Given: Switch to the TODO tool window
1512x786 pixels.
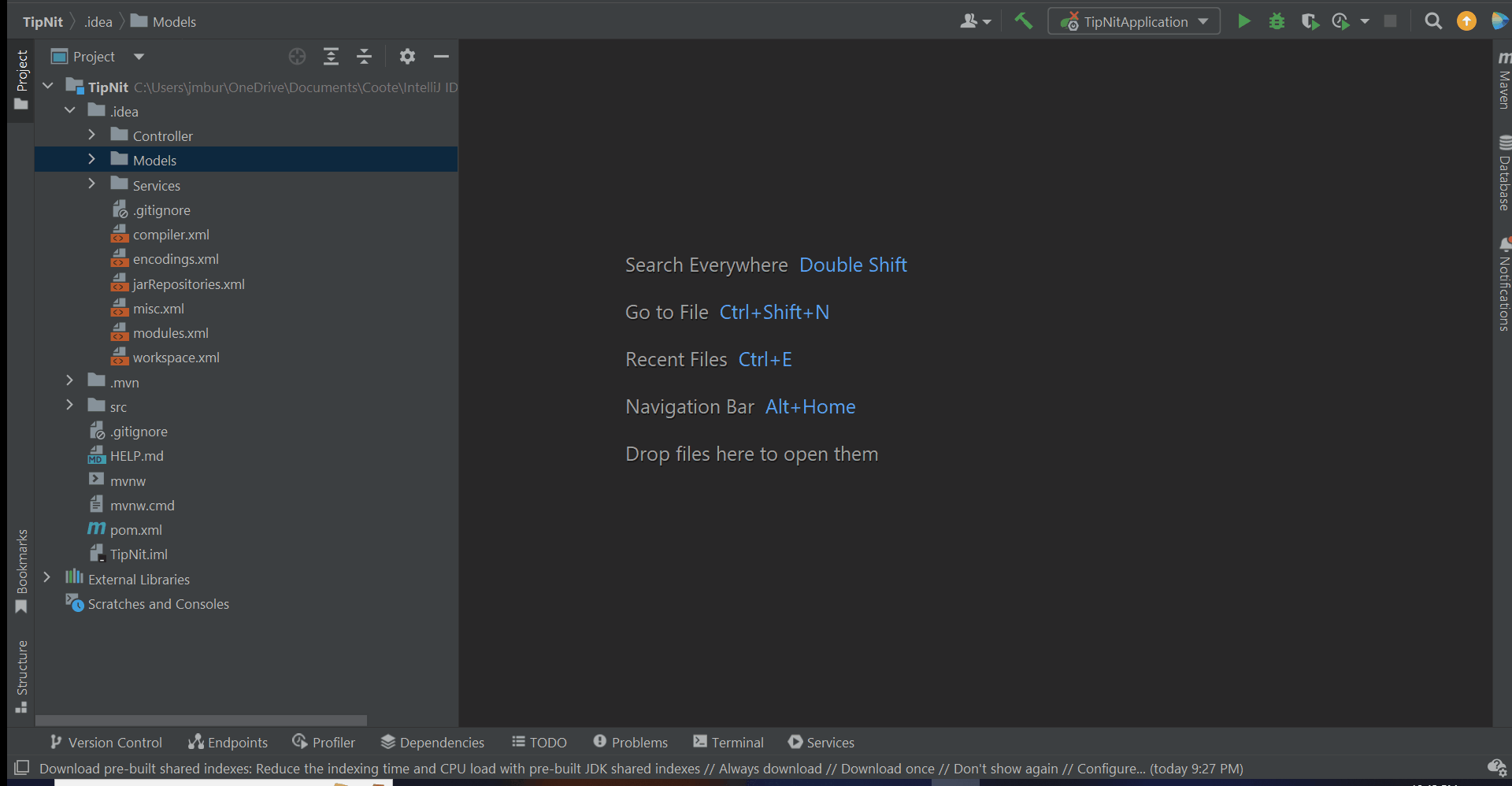Looking at the screenshot, I should tap(540, 741).
